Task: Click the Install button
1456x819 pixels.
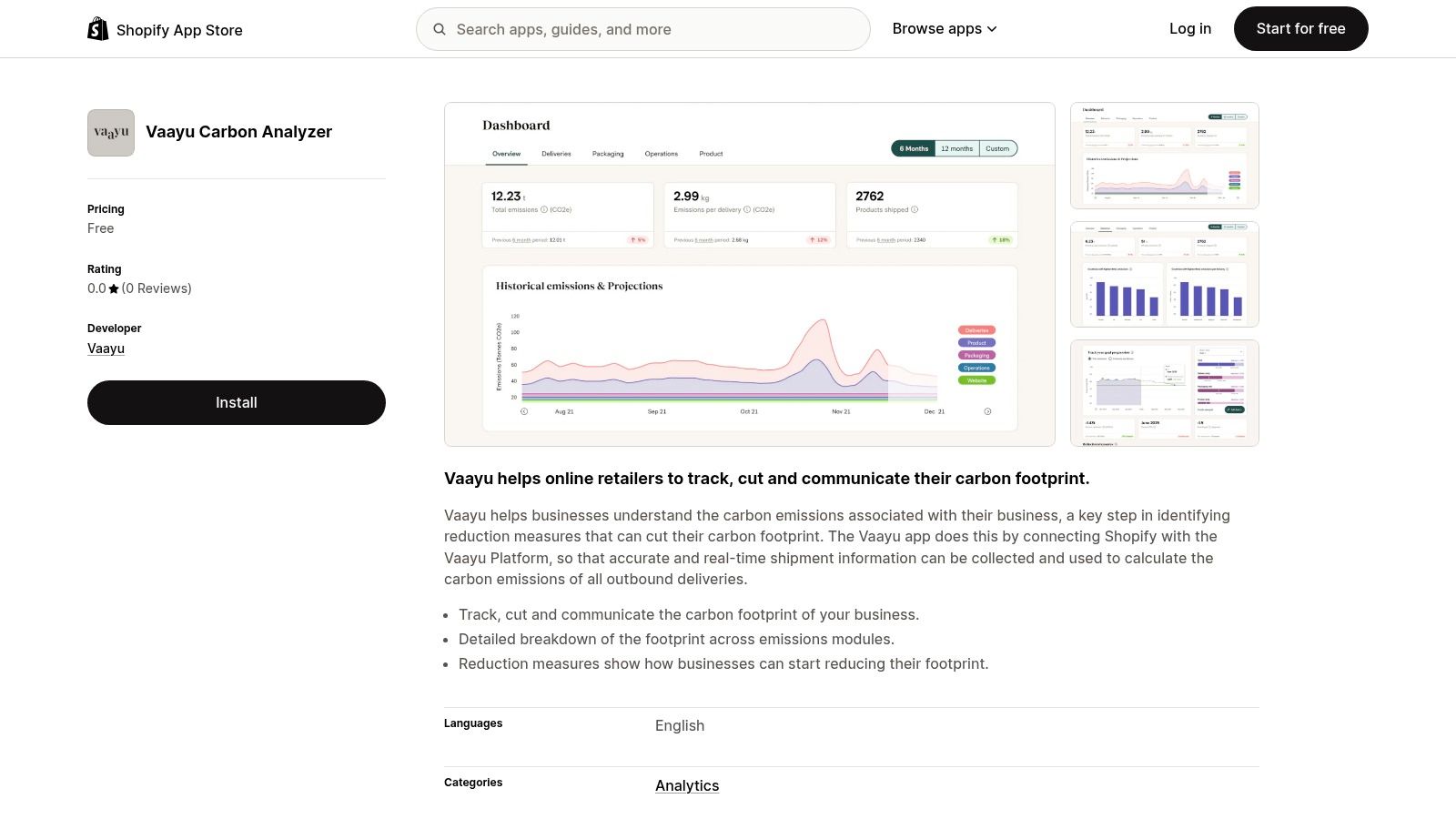Action: coord(236,402)
